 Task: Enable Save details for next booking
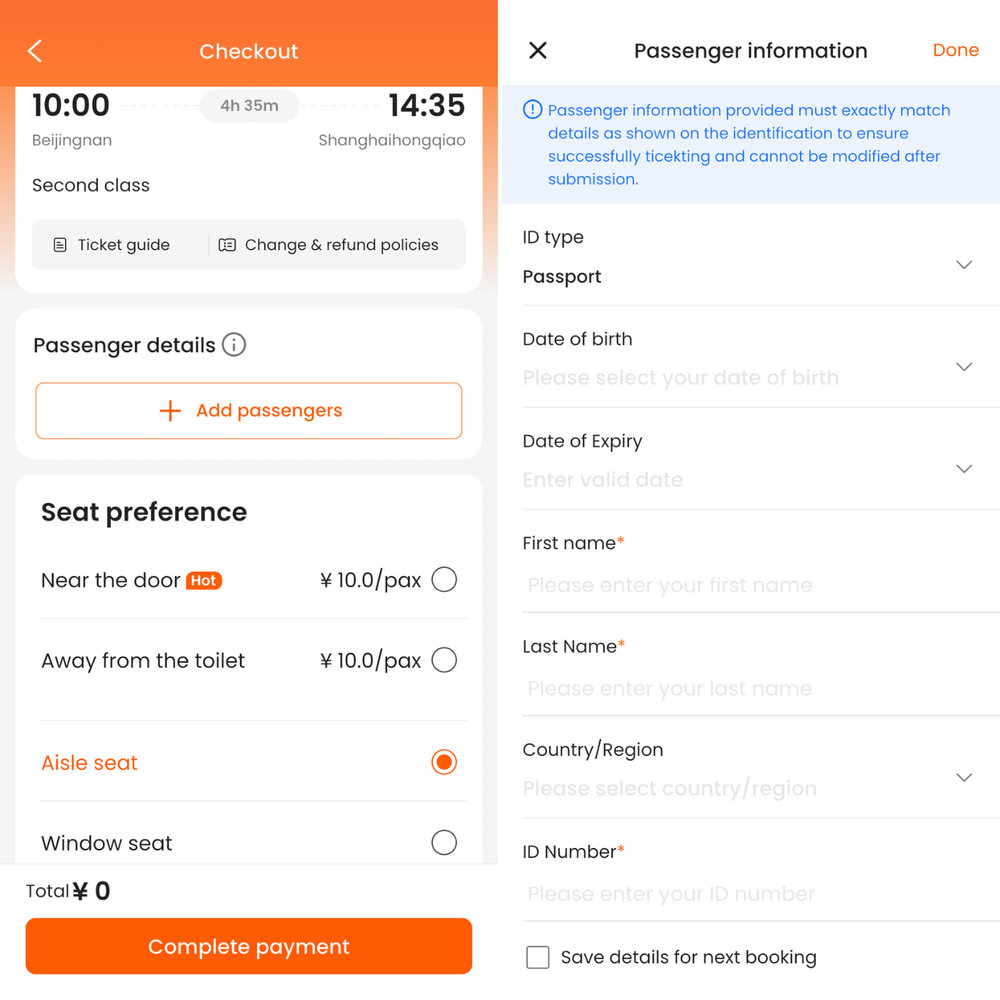(x=538, y=957)
